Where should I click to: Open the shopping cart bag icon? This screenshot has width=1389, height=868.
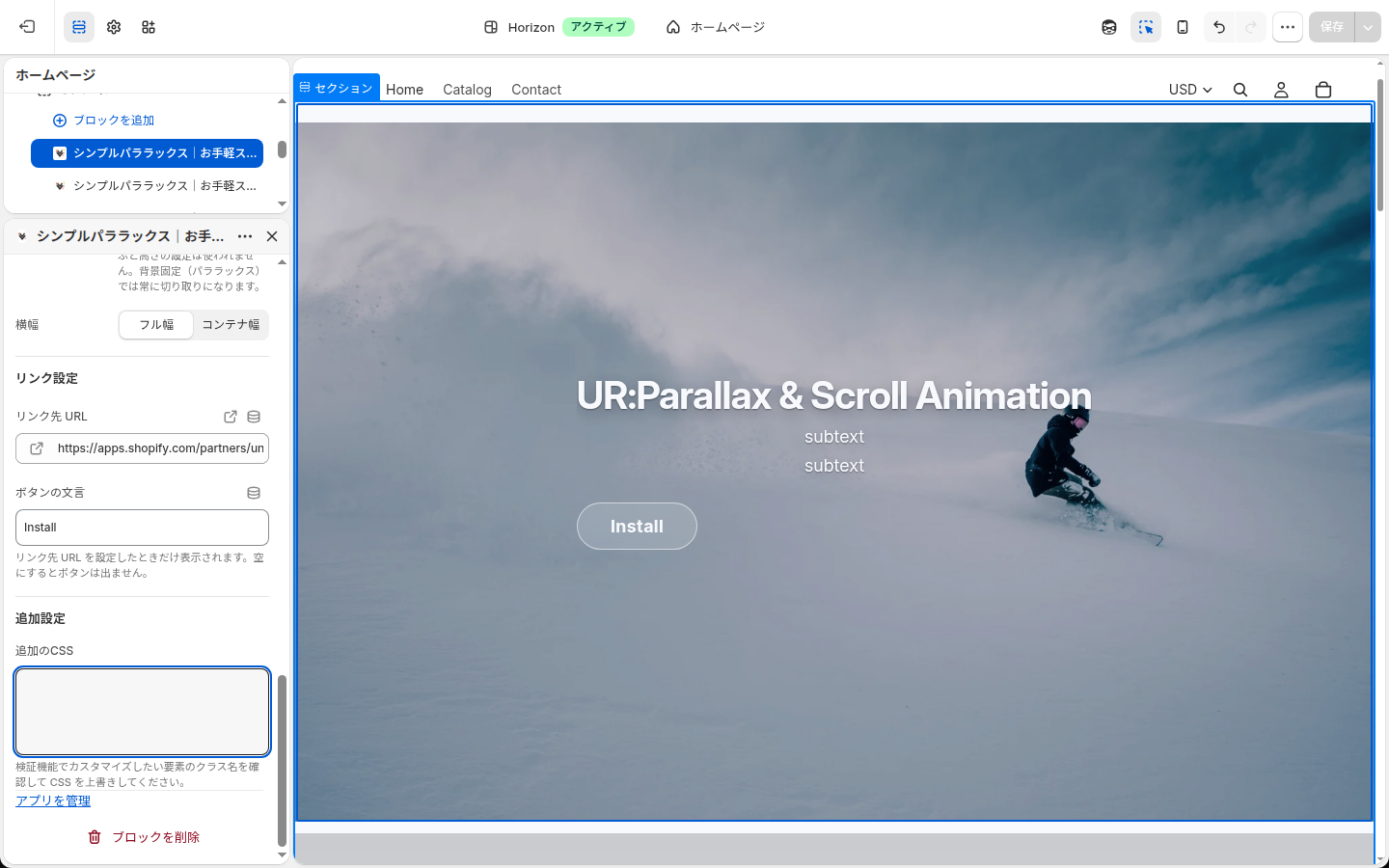[1323, 90]
